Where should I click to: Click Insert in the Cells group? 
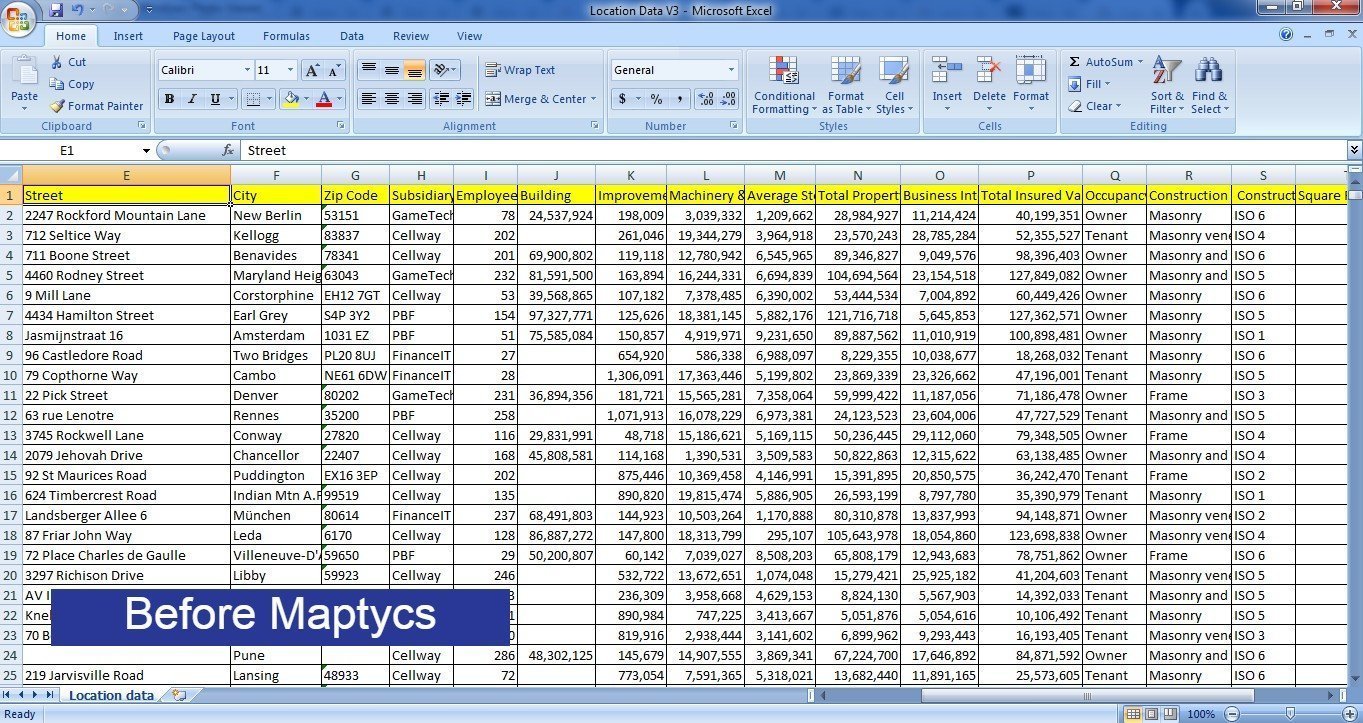tap(947, 85)
